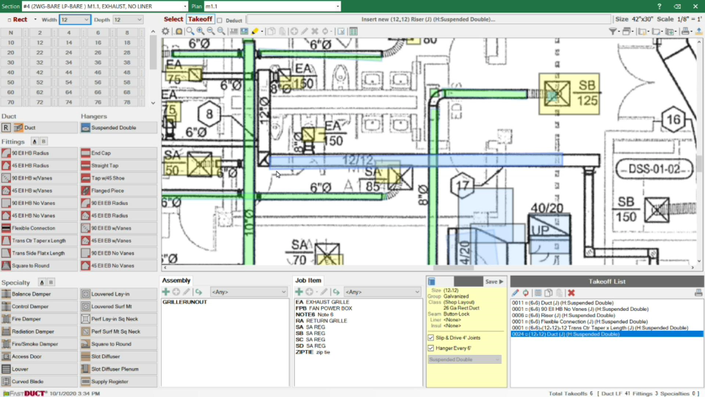Viewport: 705px width, 397px height.
Task: Click size button 24 in grid
Action: [x=69, y=53]
